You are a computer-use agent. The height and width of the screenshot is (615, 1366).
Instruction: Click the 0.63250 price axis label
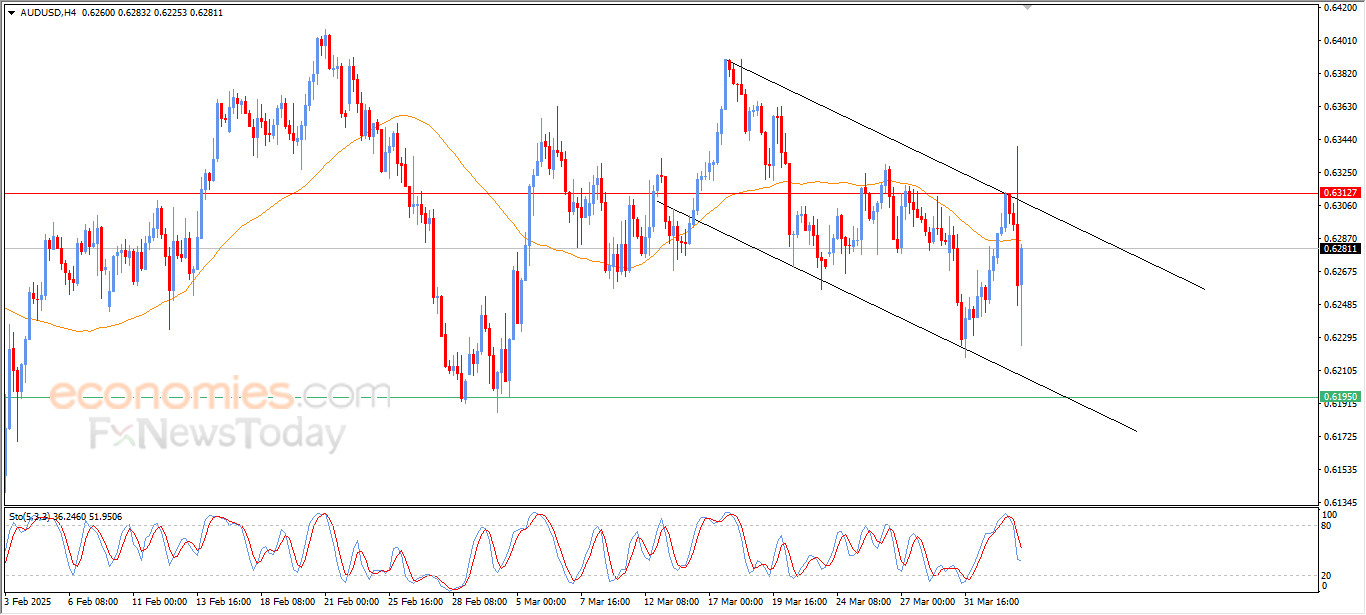click(x=1340, y=172)
